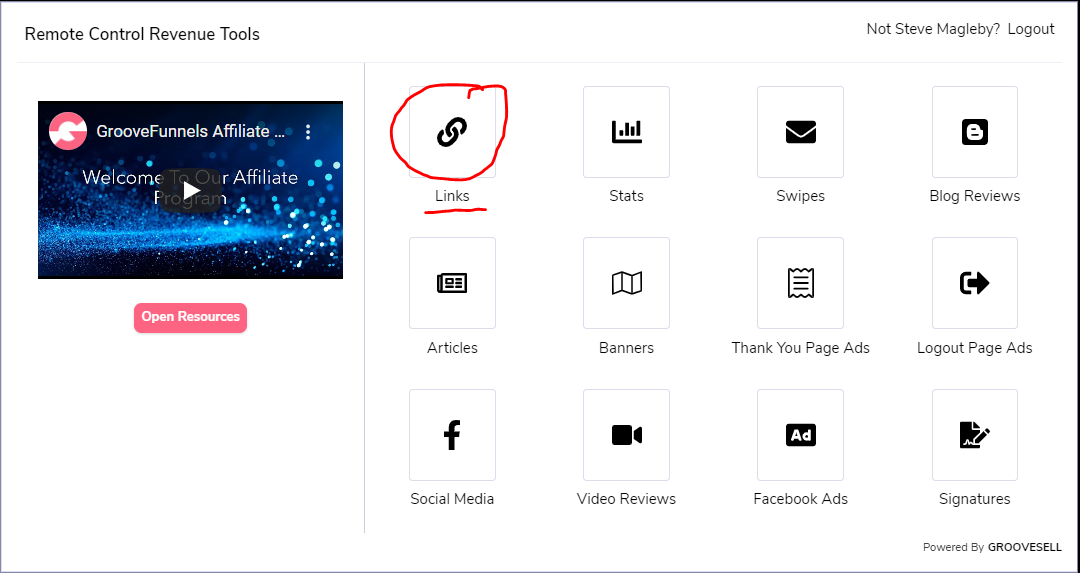Open the Logout Page Ads exit icon
The height and width of the screenshot is (573, 1080).
coord(975,283)
